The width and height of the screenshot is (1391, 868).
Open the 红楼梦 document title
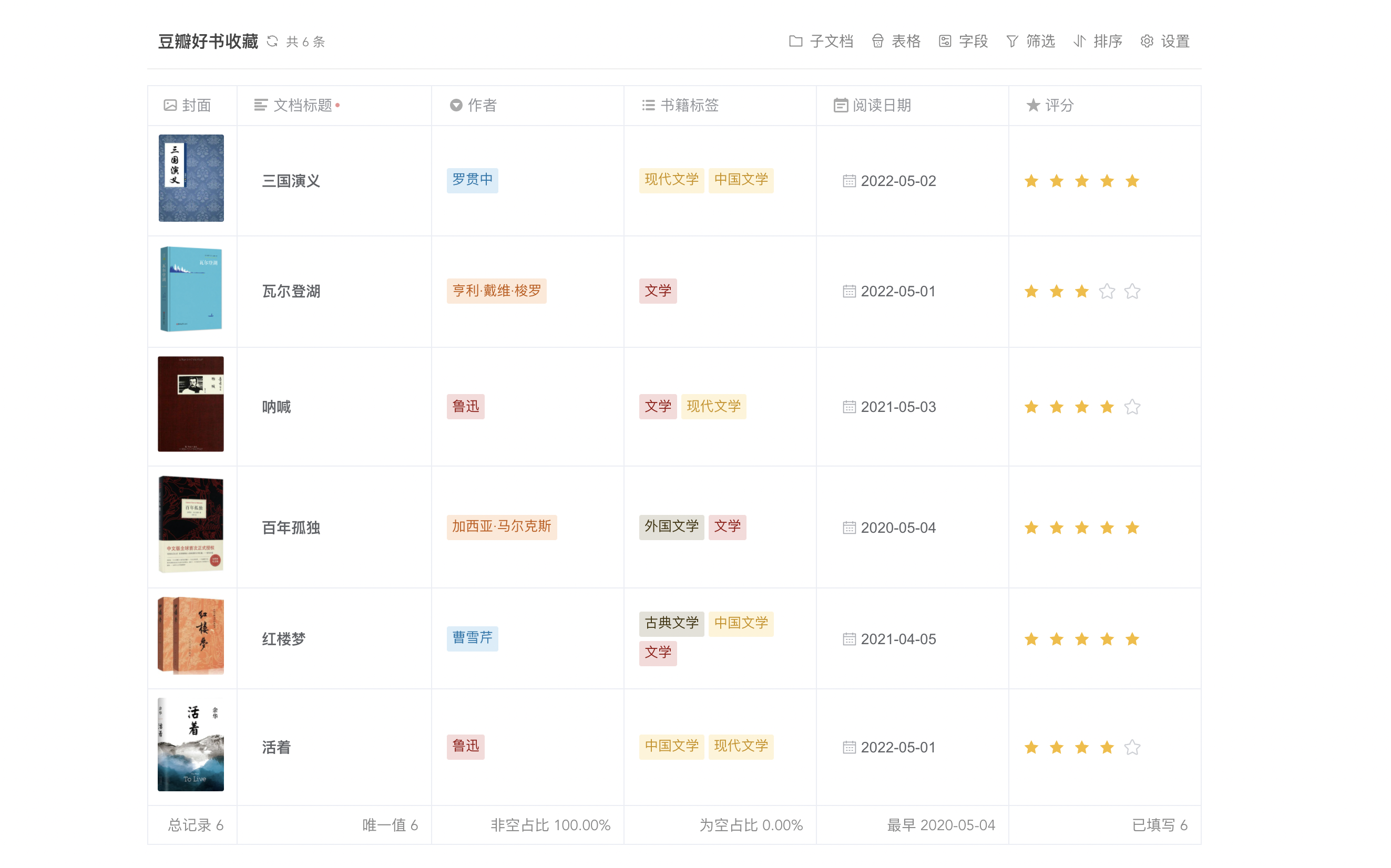[x=284, y=639]
